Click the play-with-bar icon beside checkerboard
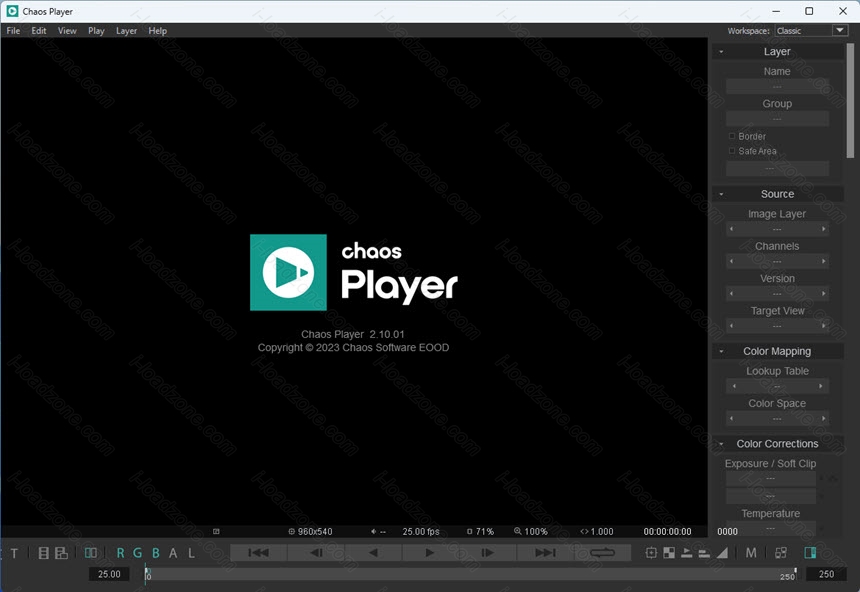 [x=686, y=553]
